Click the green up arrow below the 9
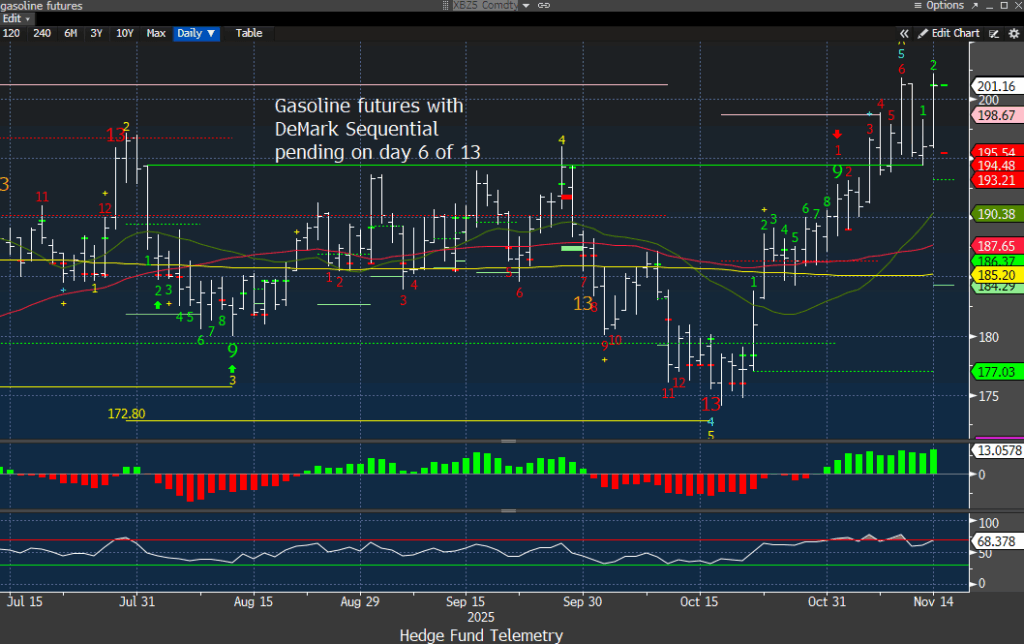The width and height of the screenshot is (1024, 644). click(232, 368)
